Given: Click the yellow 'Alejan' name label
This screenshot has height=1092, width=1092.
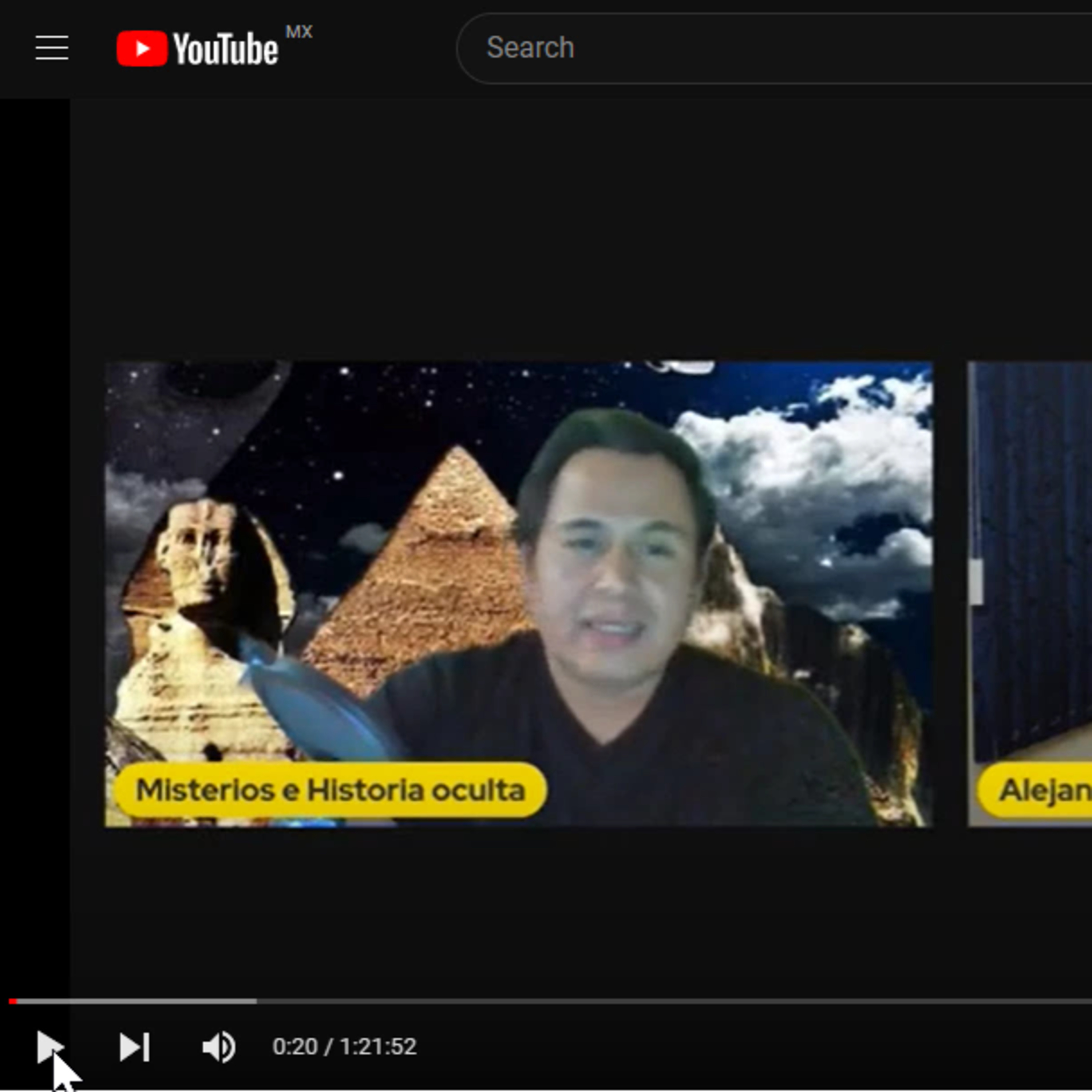Looking at the screenshot, I should [1040, 790].
